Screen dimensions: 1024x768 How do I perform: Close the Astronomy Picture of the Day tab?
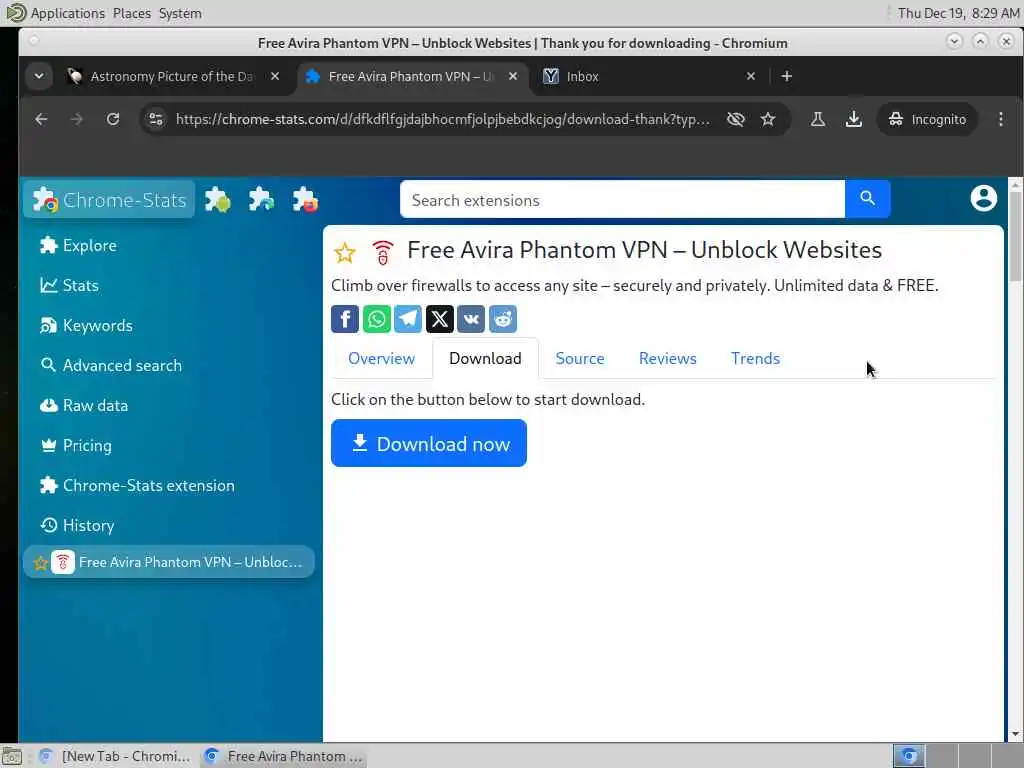tap(275, 76)
